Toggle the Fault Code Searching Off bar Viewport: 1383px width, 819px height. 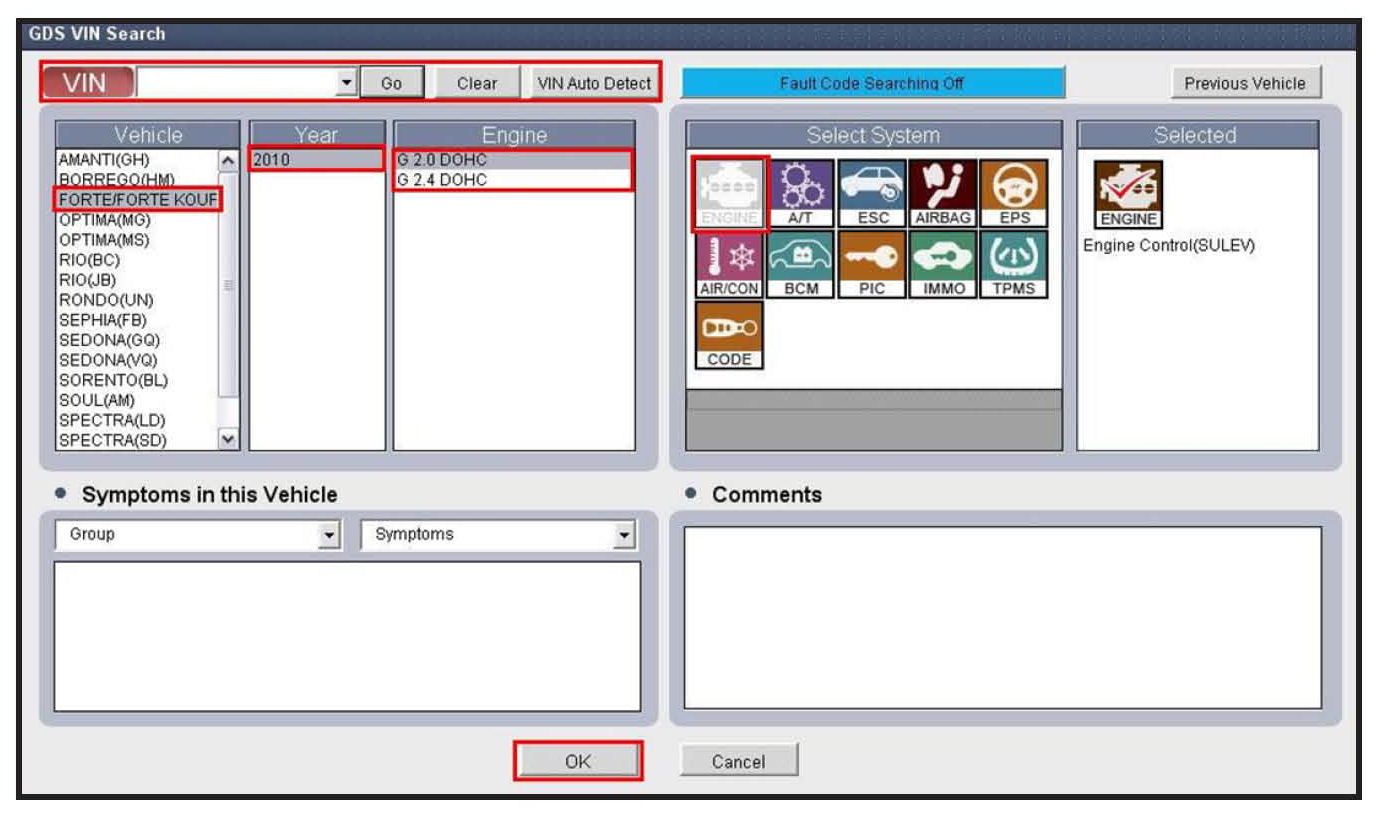(872, 84)
